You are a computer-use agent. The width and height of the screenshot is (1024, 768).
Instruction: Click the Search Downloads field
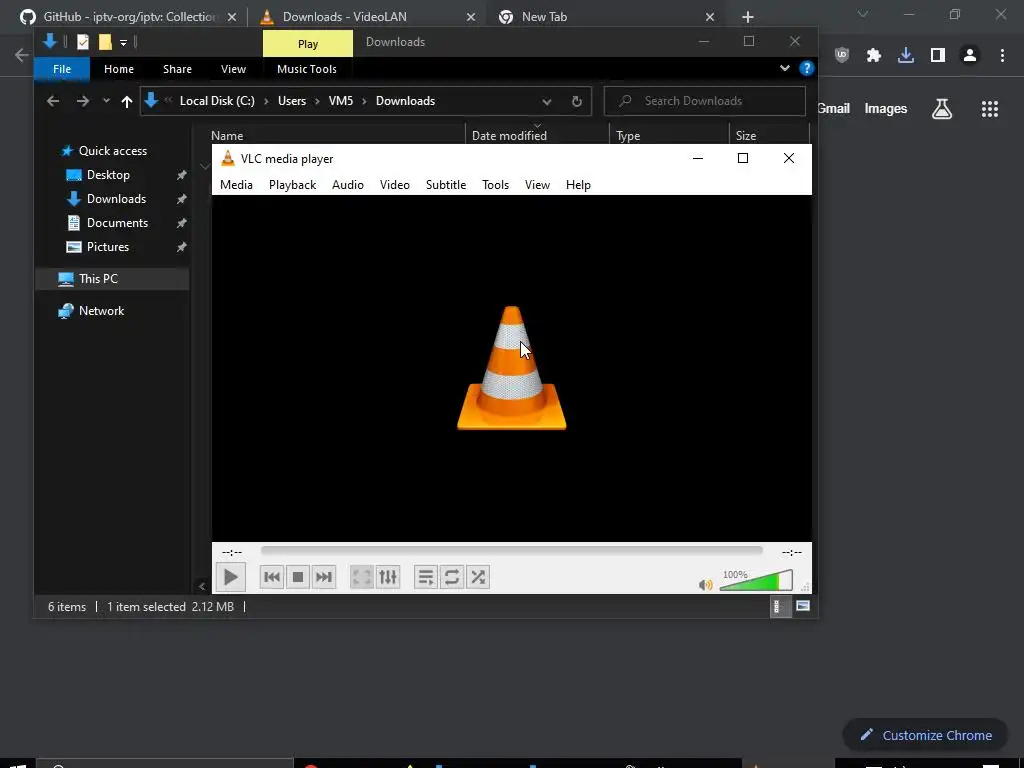pyautogui.click(x=705, y=101)
